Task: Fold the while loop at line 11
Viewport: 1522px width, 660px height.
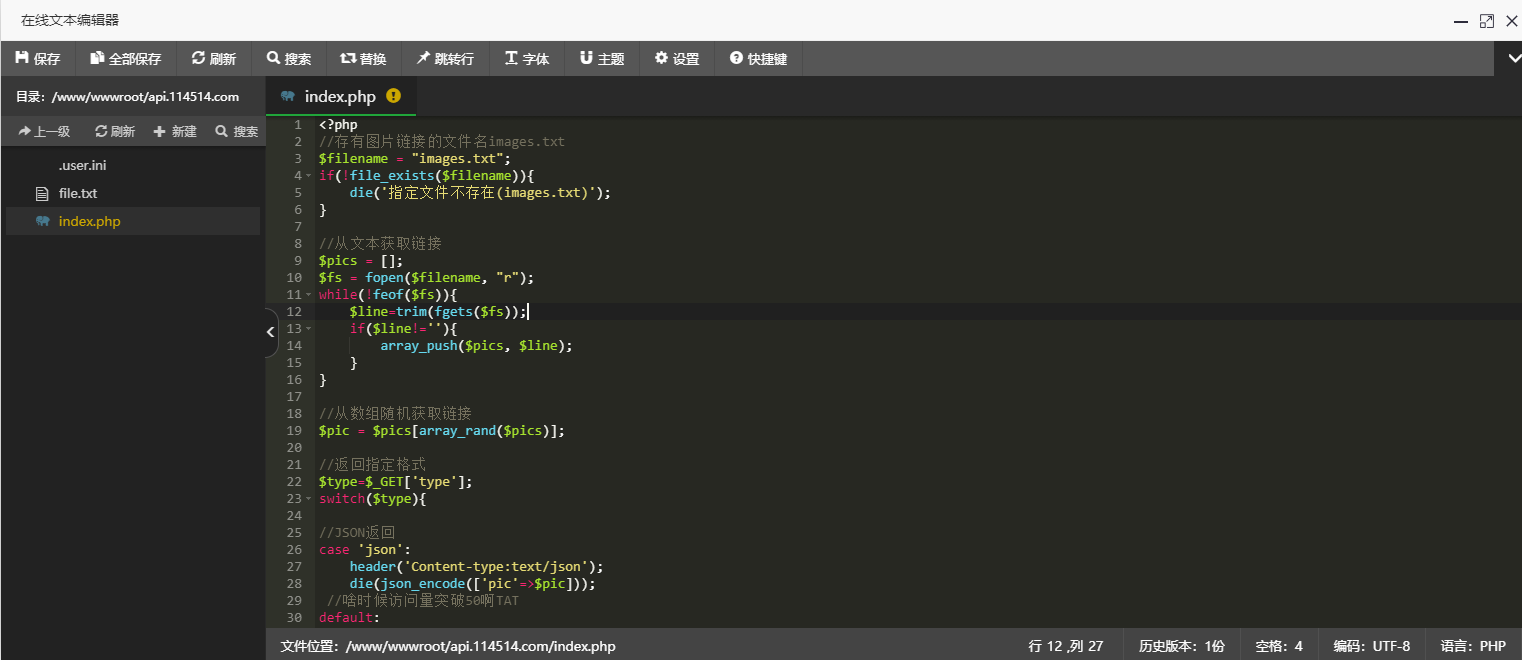Action: pos(309,295)
